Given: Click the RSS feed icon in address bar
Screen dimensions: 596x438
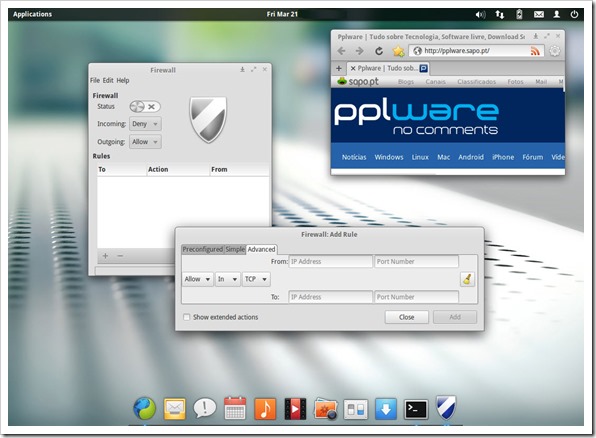Looking at the screenshot, I should [x=535, y=51].
